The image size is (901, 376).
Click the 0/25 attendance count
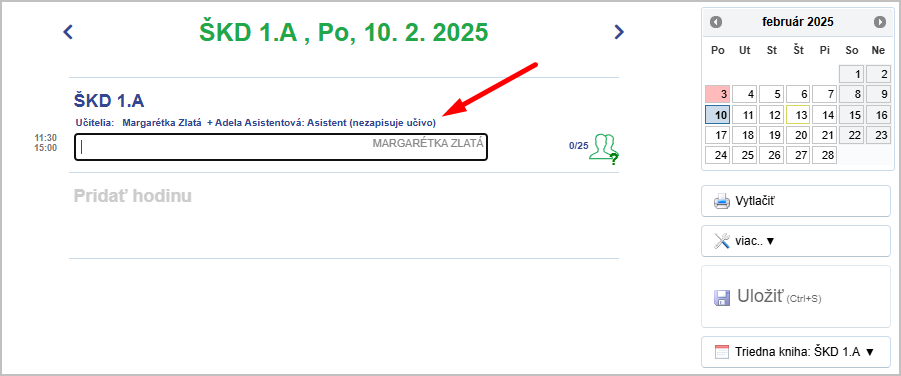click(579, 146)
